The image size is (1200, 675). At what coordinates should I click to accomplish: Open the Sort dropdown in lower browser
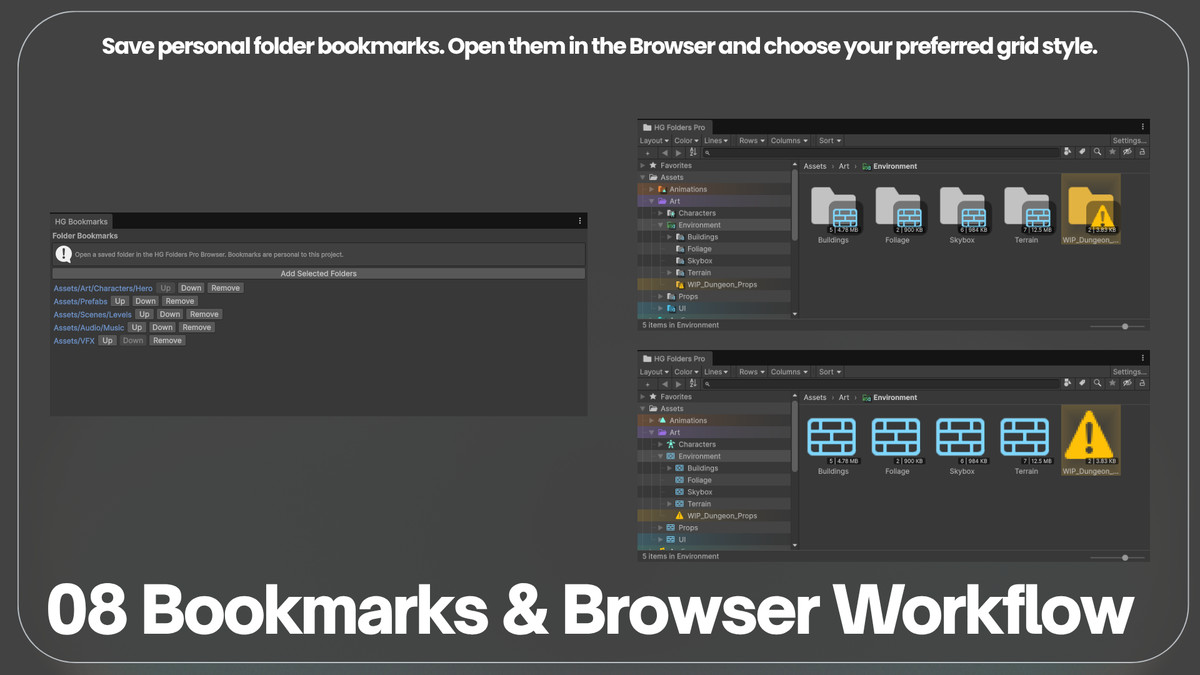click(830, 372)
